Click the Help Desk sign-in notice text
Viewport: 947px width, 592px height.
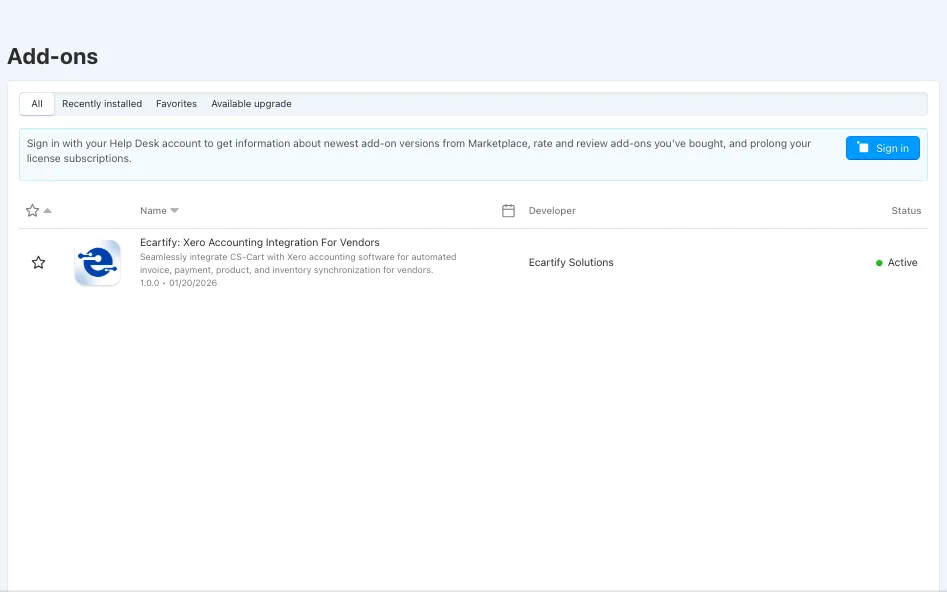(419, 151)
